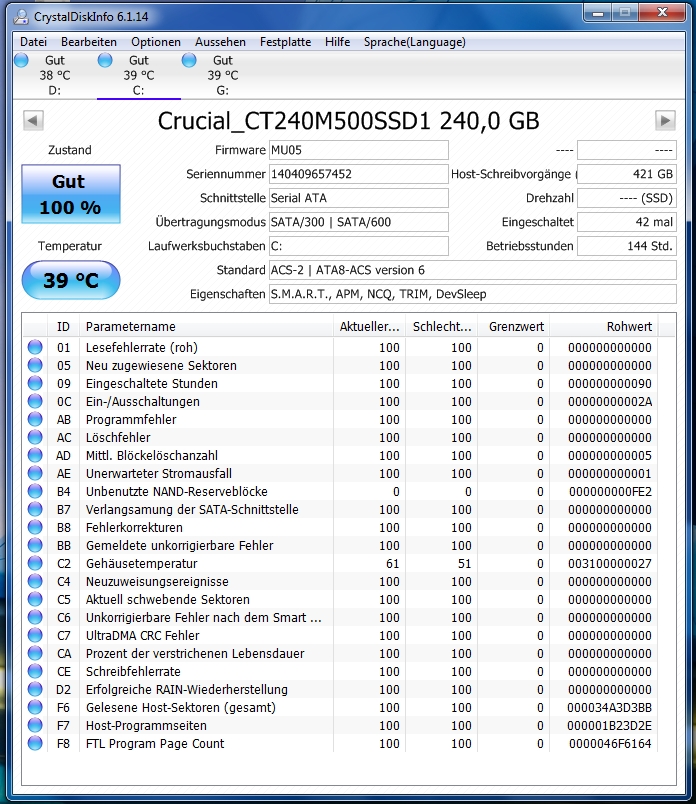
Task: Click status icon for FTL Program Page Count
Action: pos(35,743)
